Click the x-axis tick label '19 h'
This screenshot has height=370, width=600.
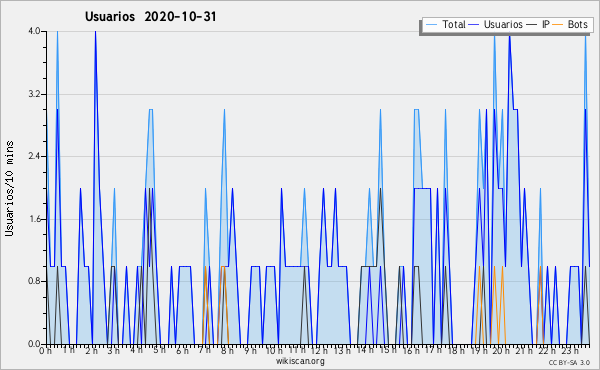pos(479,350)
